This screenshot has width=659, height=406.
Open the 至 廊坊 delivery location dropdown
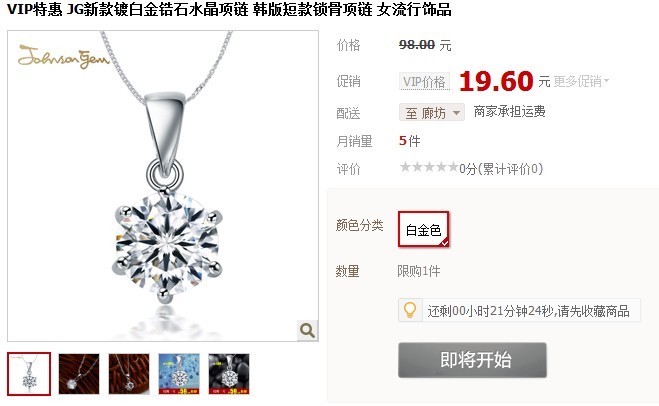(432, 112)
